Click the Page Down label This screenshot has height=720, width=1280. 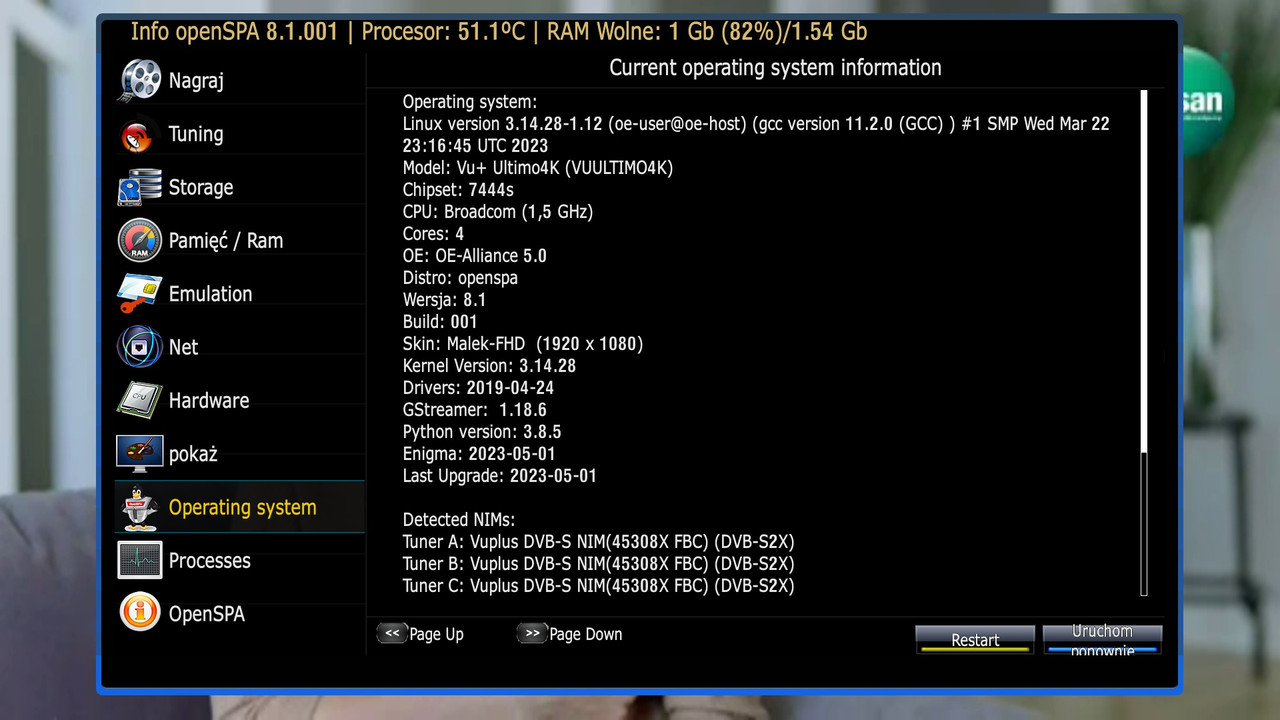(586, 634)
